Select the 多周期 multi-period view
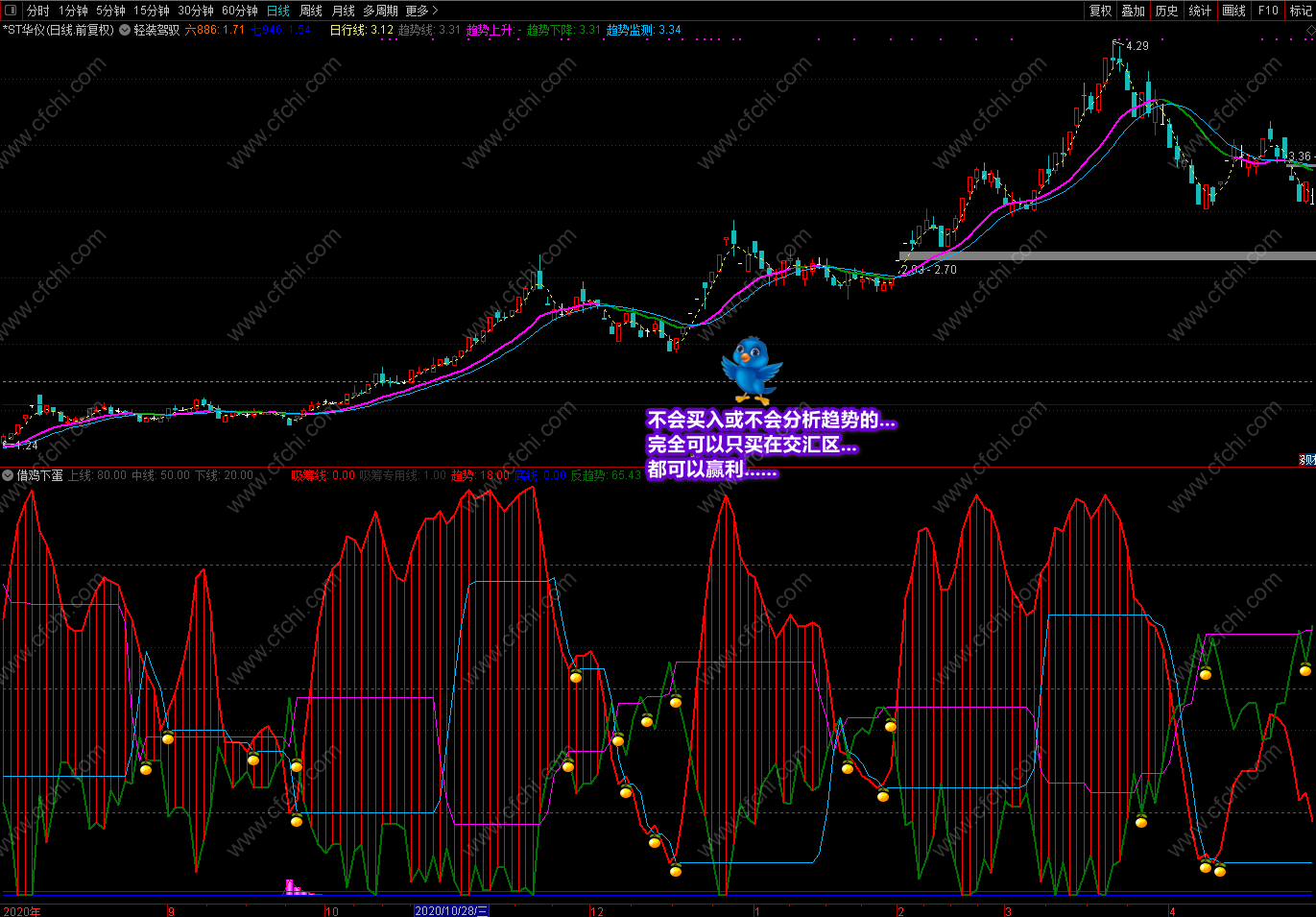The width and height of the screenshot is (1316, 917). 380,11
